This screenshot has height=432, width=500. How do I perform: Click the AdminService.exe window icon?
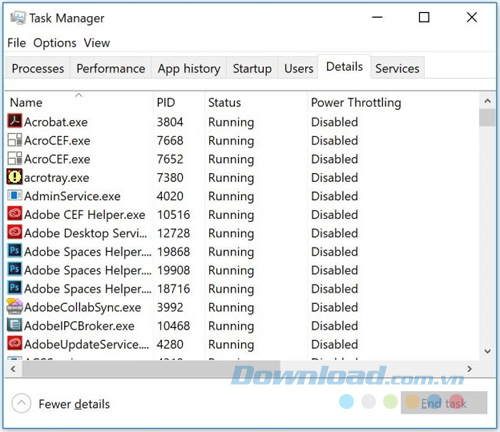pyautogui.click(x=15, y=195)
